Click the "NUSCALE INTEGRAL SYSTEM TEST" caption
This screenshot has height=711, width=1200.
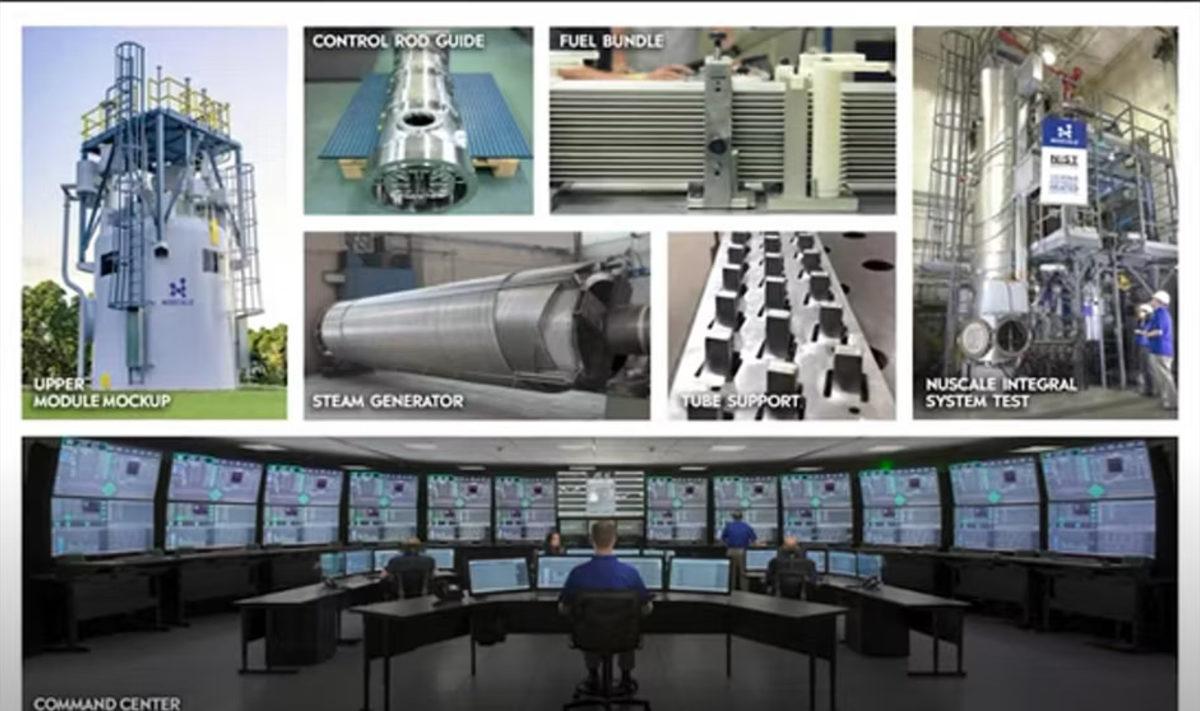pyautogui.click(x=1000, y=393)
